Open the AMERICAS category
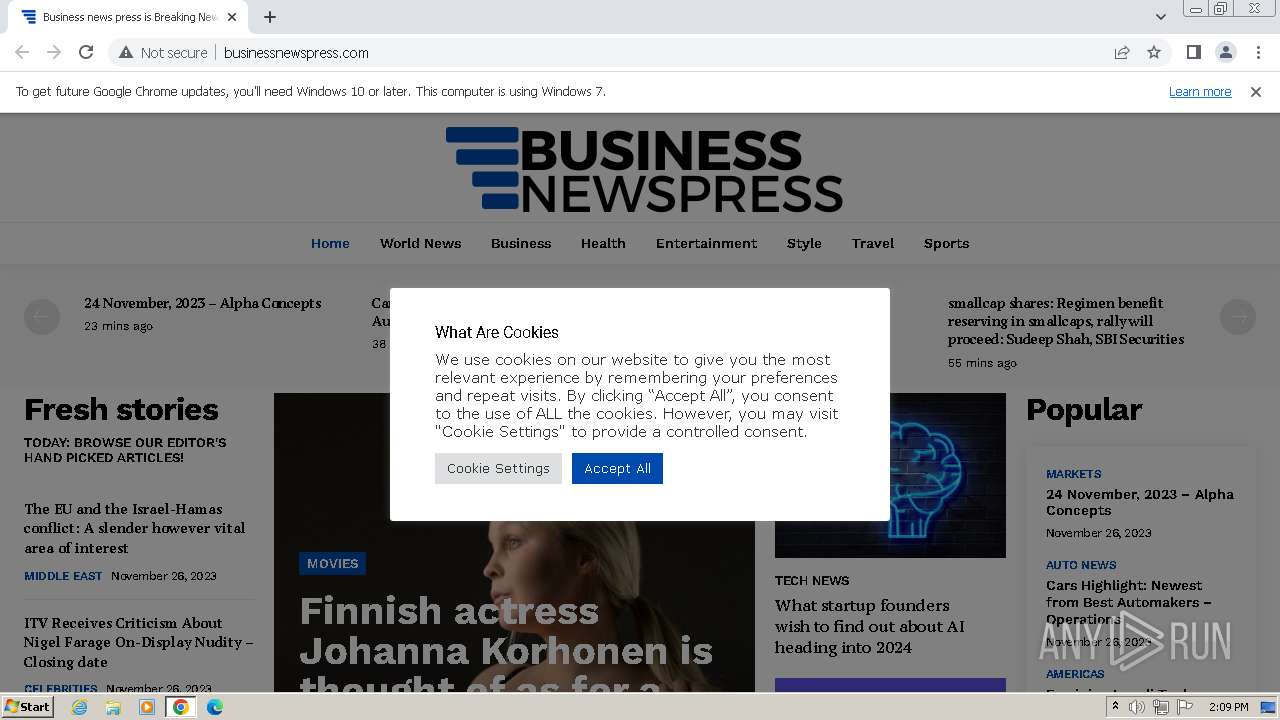The height and width of the screenshot is (720, 1280). (1075, 674)
